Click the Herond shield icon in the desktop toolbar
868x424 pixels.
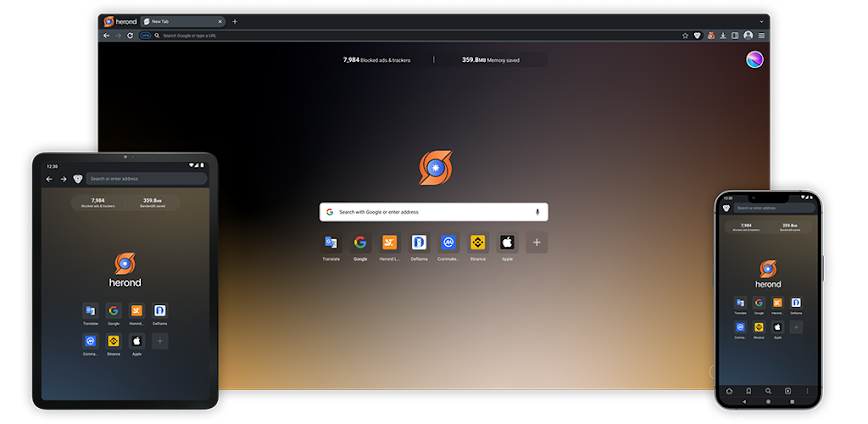(x=698, y=35)
